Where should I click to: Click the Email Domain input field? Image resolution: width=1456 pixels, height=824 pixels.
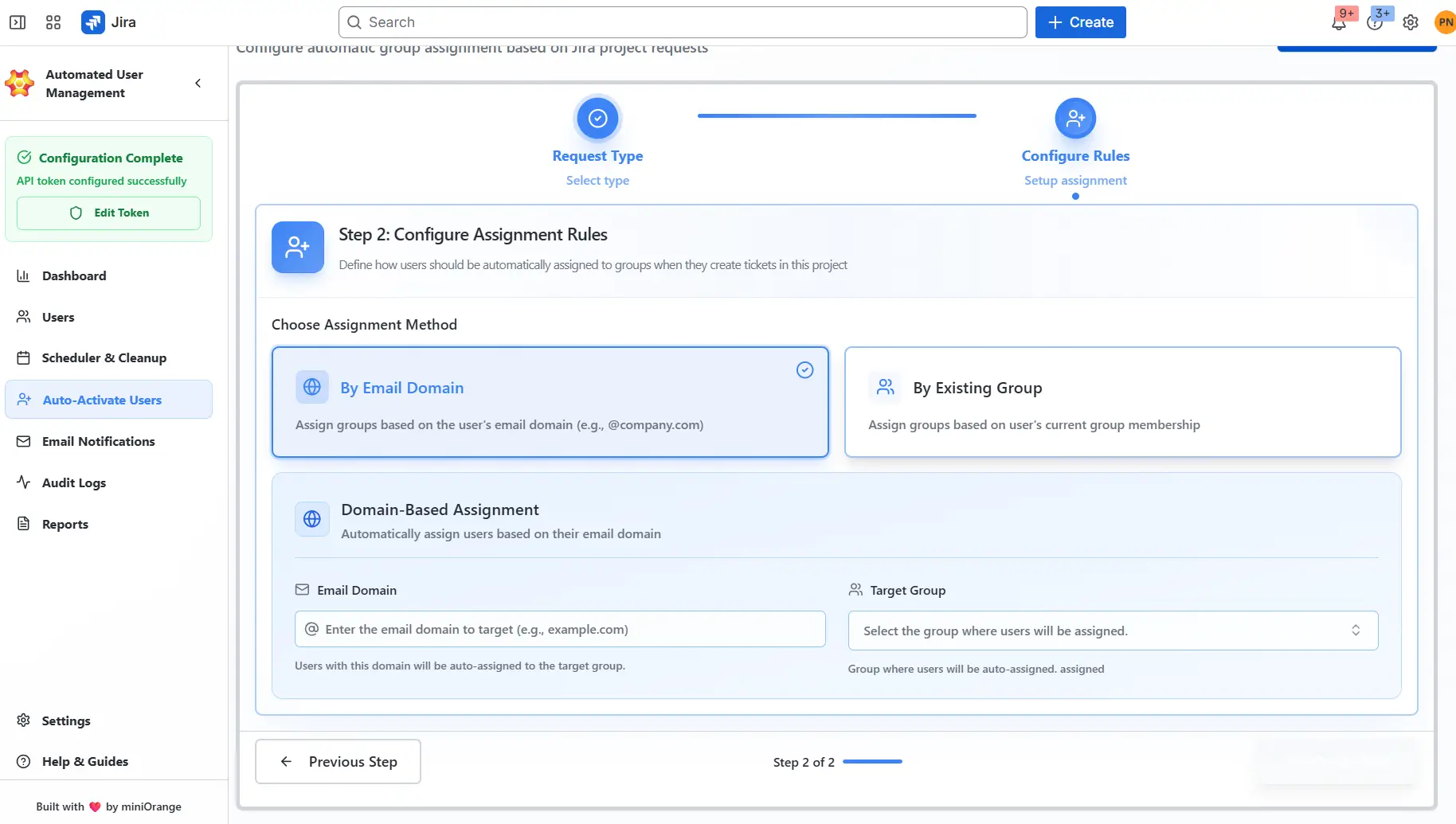[x=560, y=629]
